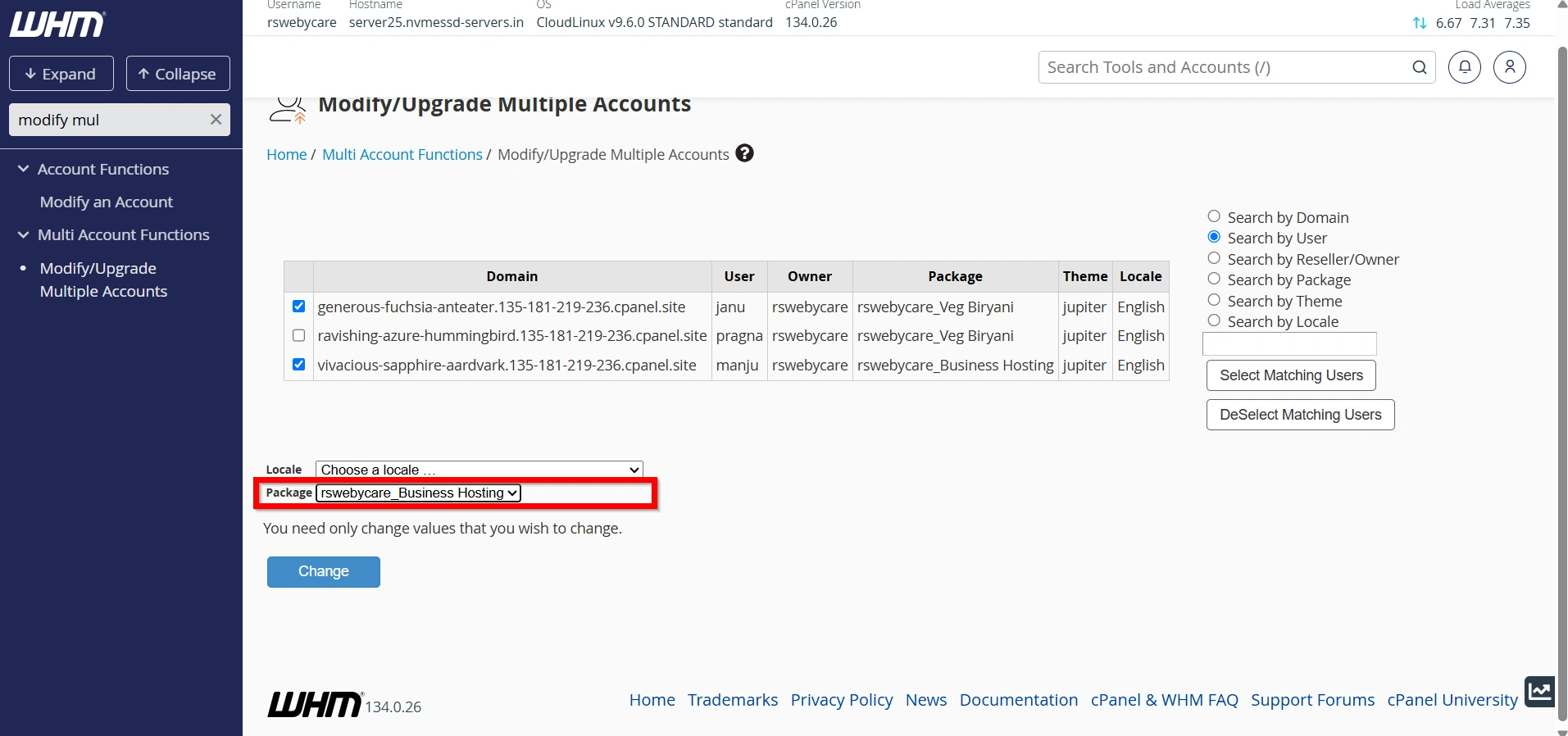The height and width of the screenshot is (736, 1568).
Task: Open the Support Forums footer link
Action: pyautogui.click(x=1312, y=700)
